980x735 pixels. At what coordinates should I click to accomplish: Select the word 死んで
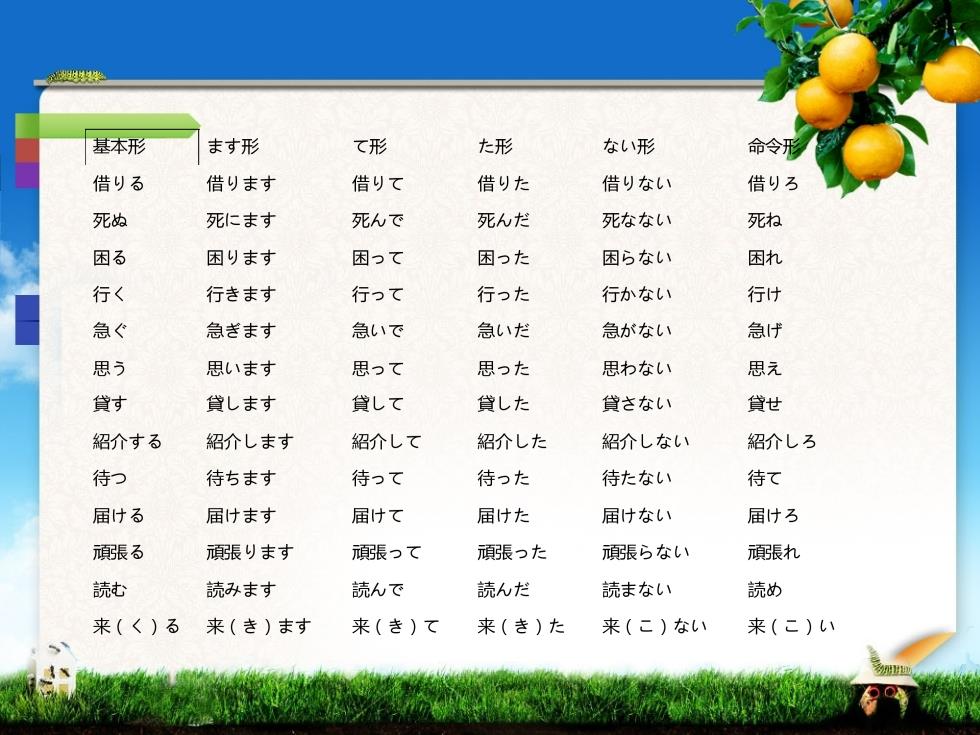coord(378,221)
